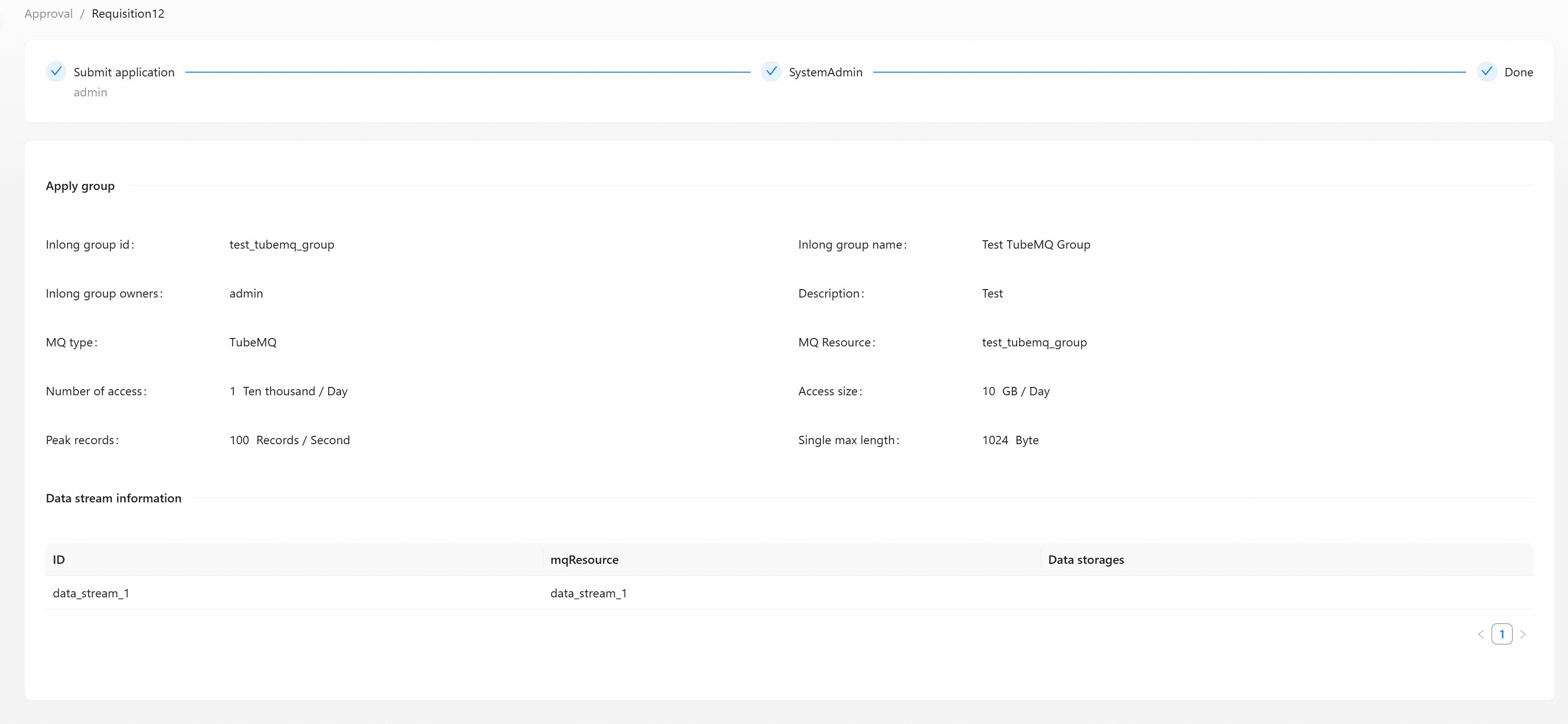This screenshot has width=1568, height=724.
Task: Click the ID column header
Action: pos(58,560)
